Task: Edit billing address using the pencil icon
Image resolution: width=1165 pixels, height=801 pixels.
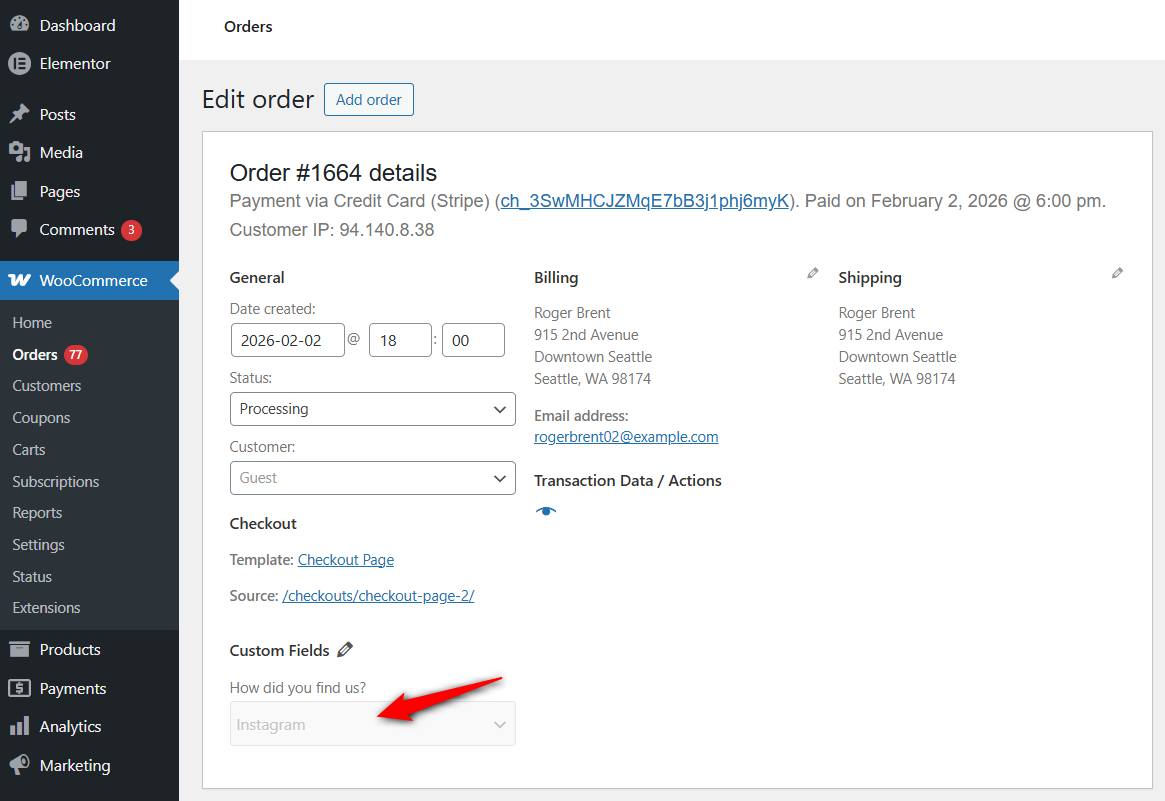Action: [812, 272]
